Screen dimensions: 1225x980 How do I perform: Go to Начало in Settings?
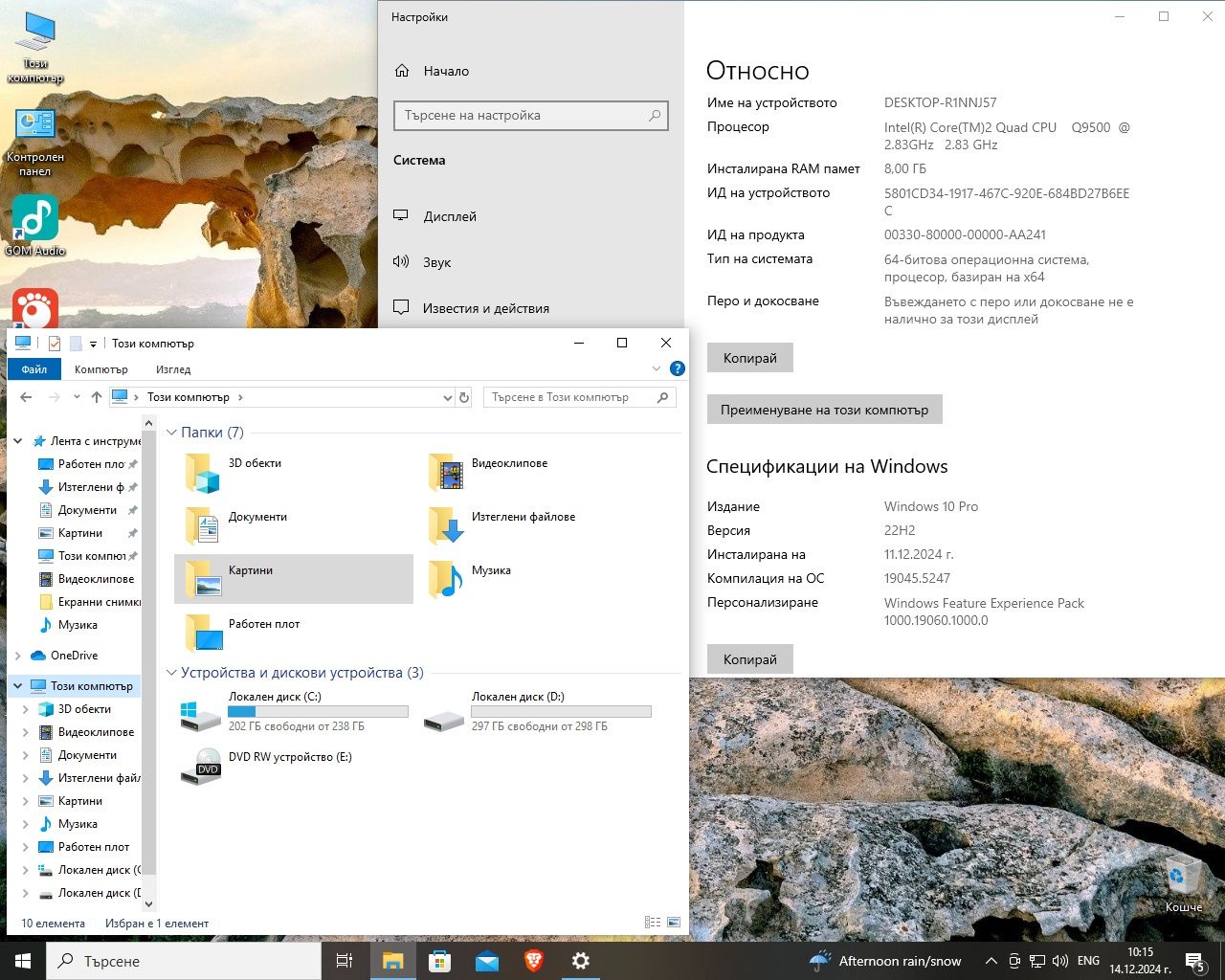click(531, 71)
